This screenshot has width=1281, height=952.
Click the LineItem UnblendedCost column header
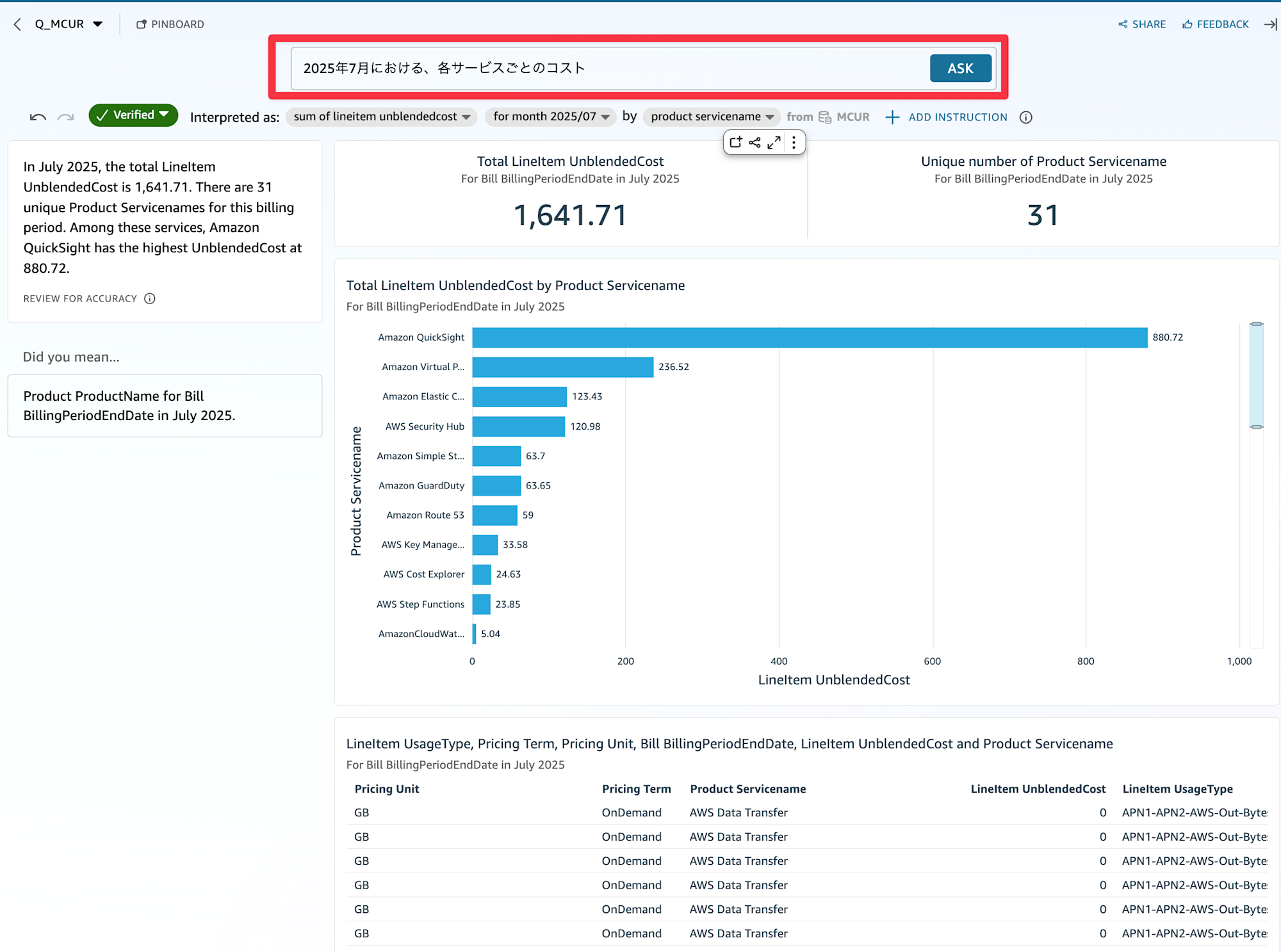1038,789
